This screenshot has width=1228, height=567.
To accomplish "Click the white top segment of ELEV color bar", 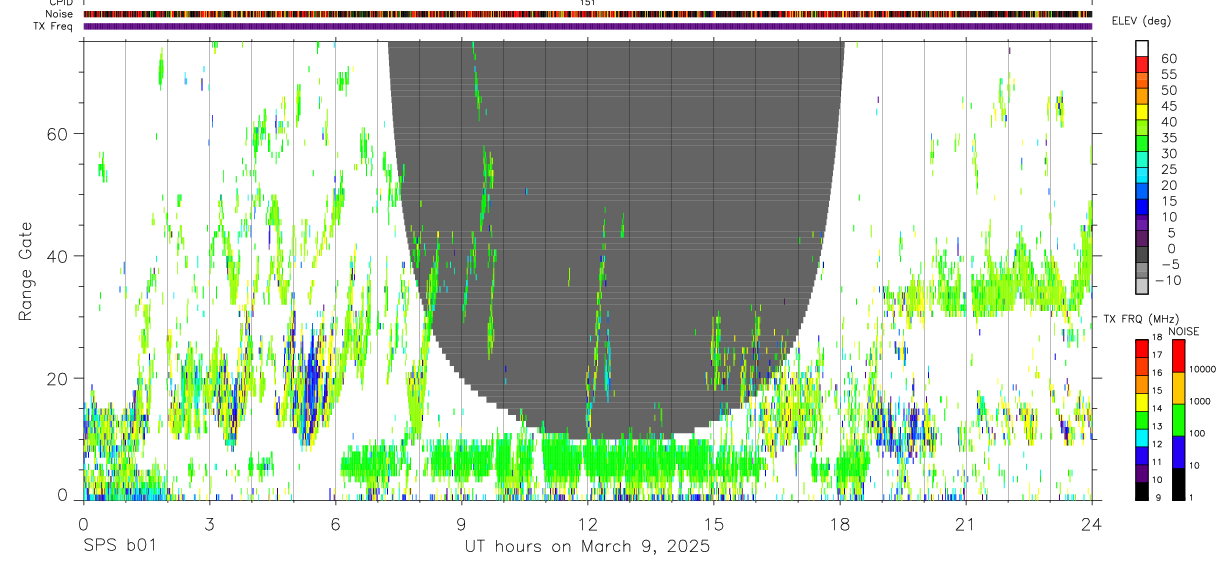I will pyautogui.click(x=1142, y=48).
